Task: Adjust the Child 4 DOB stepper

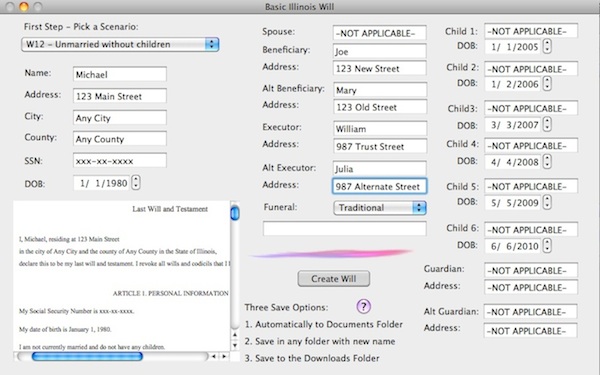Action: coord(548,161)
